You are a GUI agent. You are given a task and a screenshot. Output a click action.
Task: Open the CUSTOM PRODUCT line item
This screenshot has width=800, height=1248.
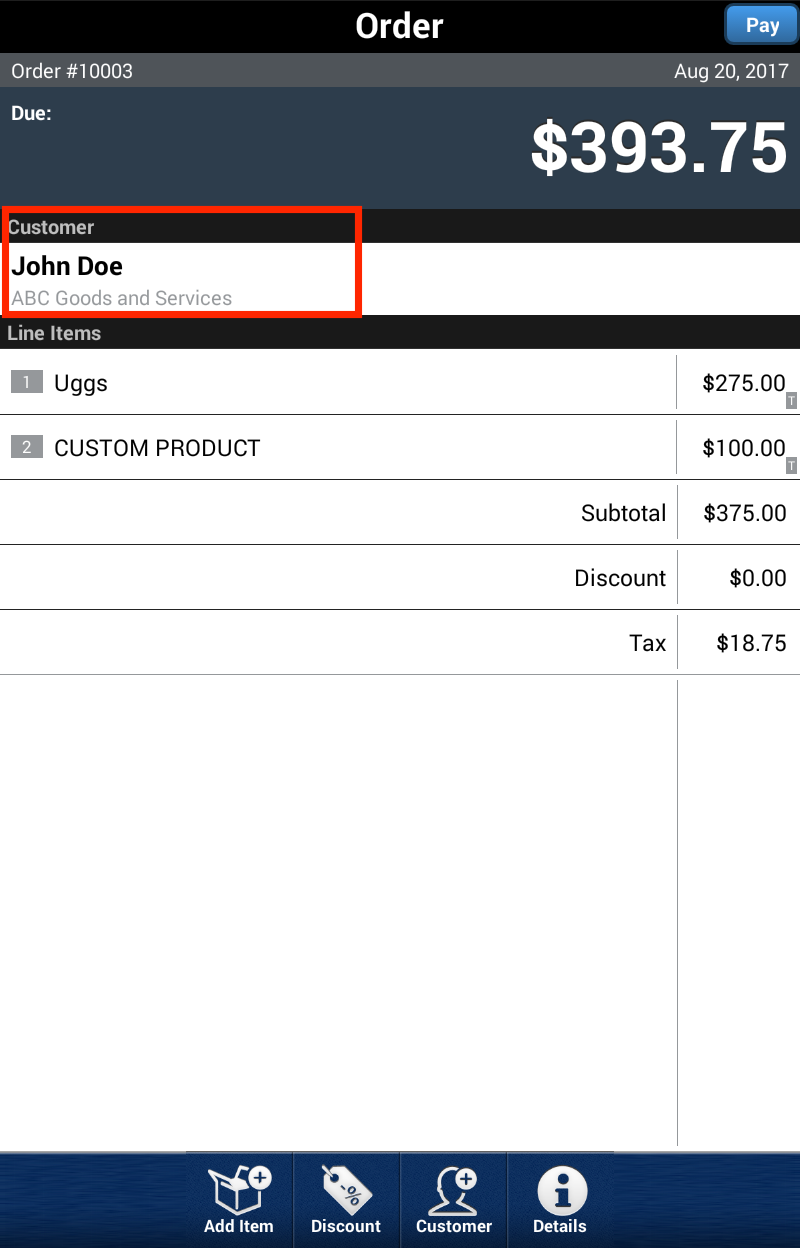coord(157,448)
